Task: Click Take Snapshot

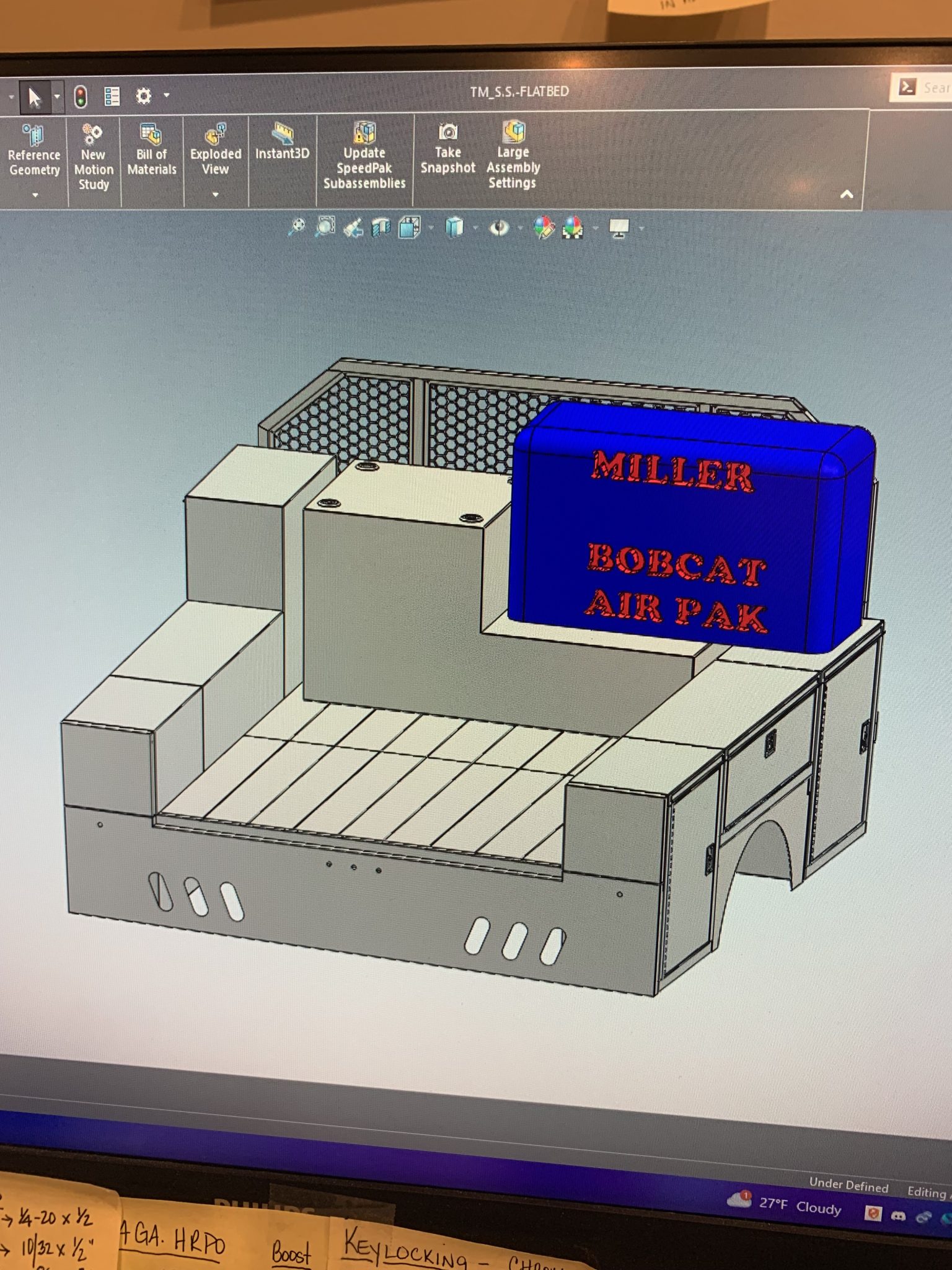Action: [x=447, y=149]
